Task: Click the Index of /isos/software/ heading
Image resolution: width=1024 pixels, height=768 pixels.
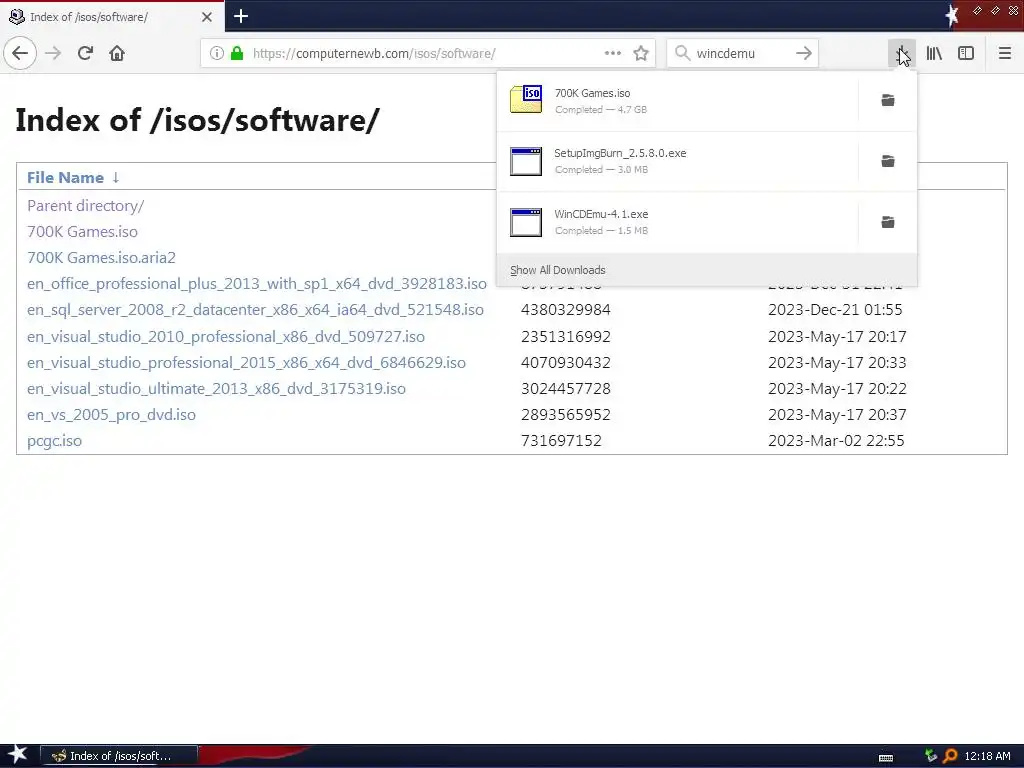Action: pos(197,120)
